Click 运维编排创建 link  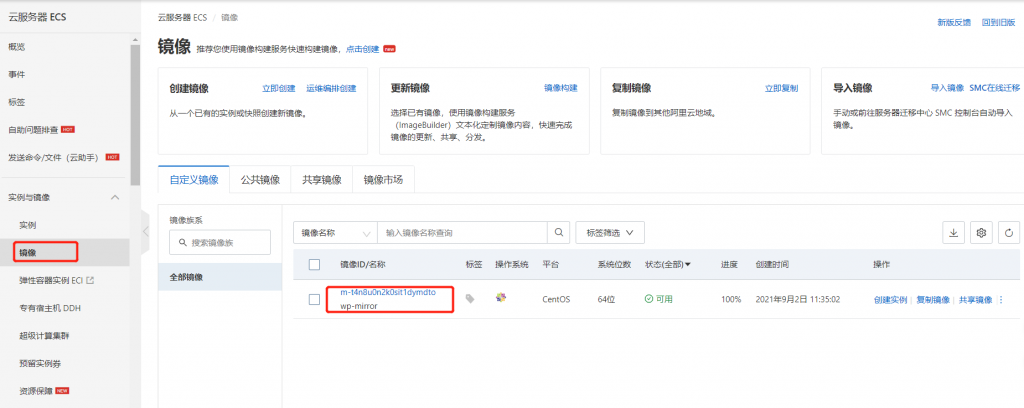331,88
